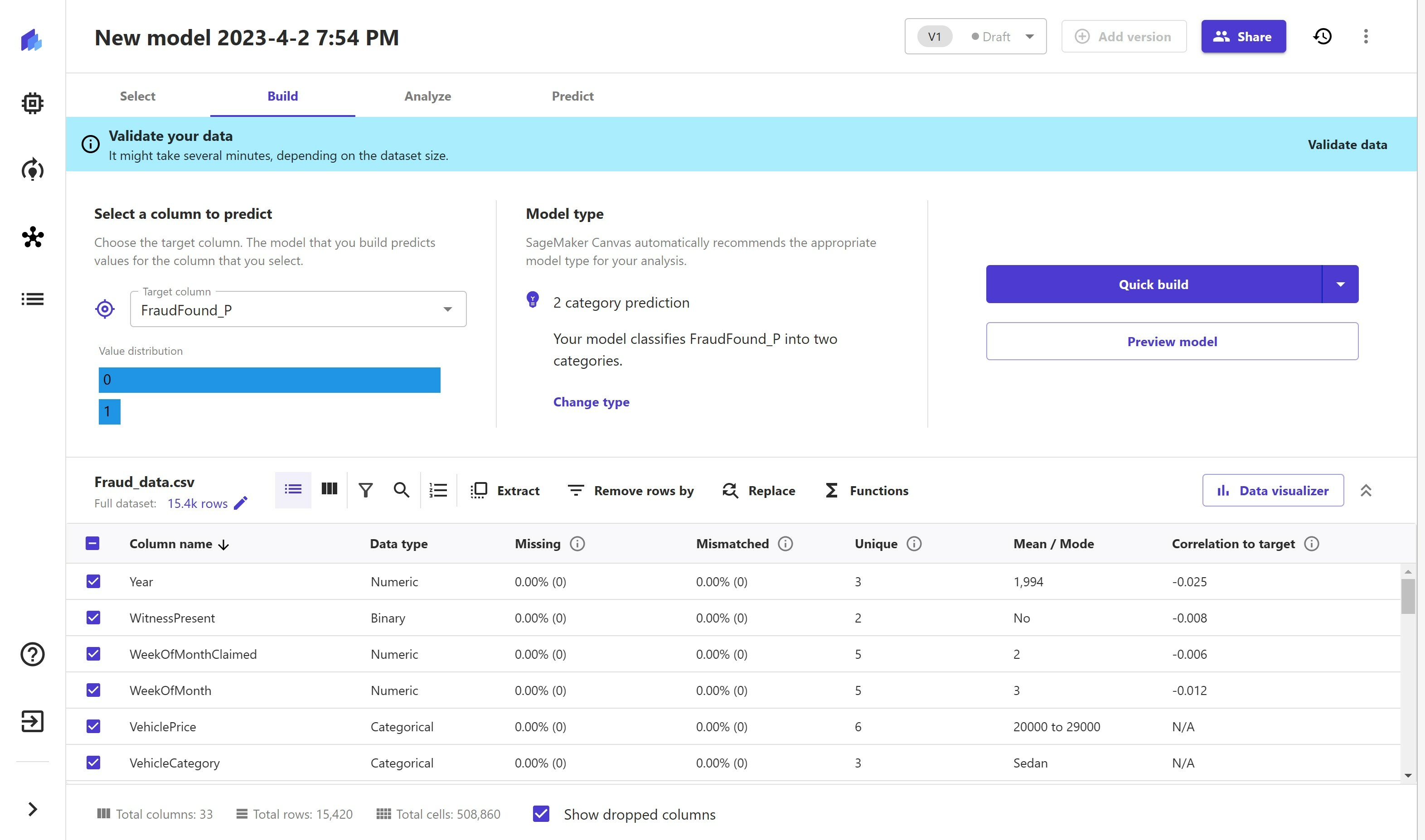The width and height of the screenshot is (1425, 840).
Task: Edit dataset rows with pencil icon
Action: pyautogui.click(x=241, y=503)
